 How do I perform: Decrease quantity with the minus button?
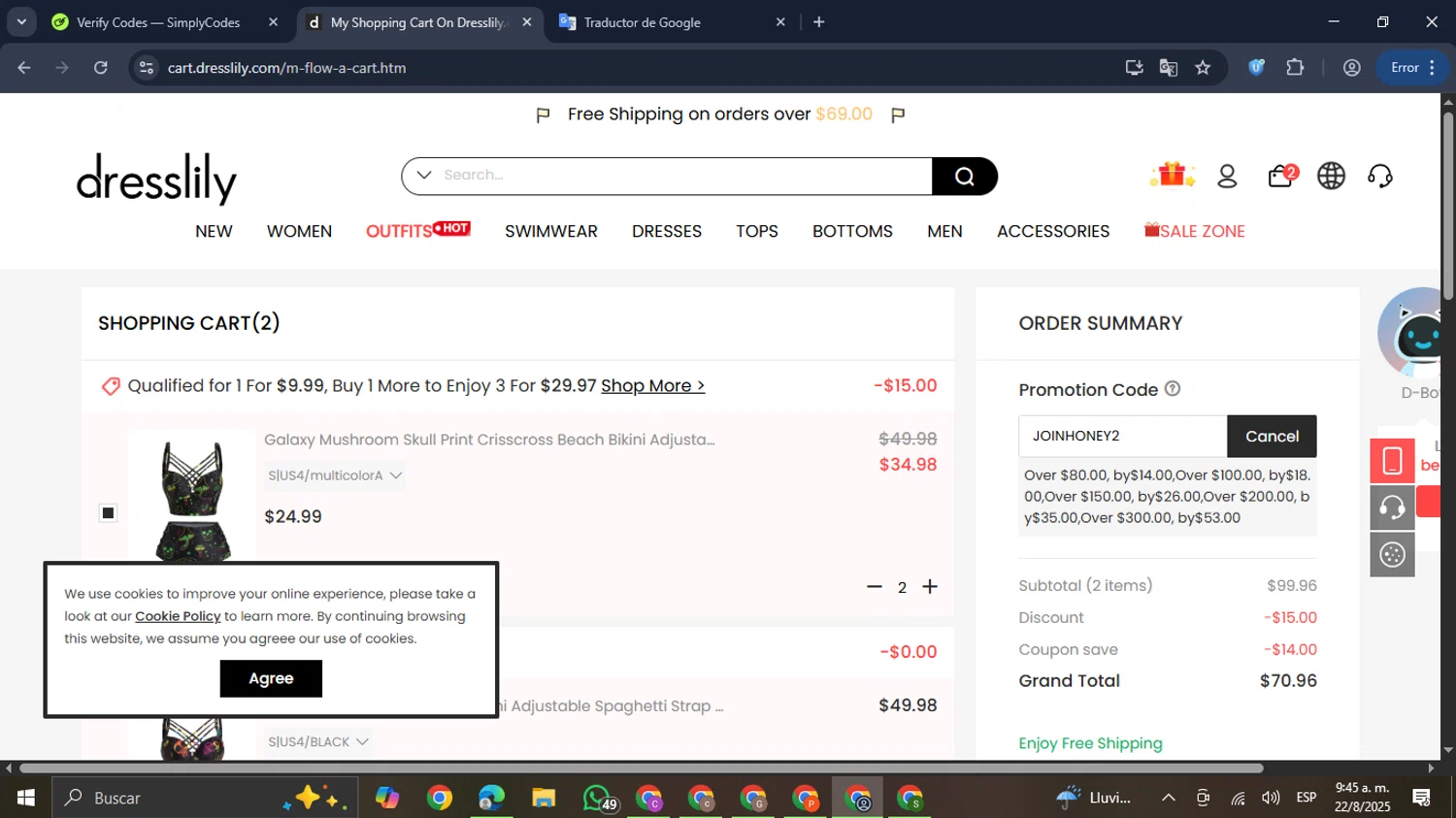coord(874,587)
